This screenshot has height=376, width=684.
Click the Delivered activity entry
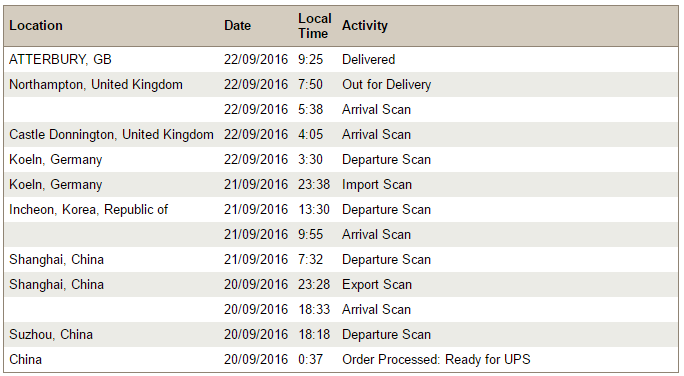pos(369,59)
